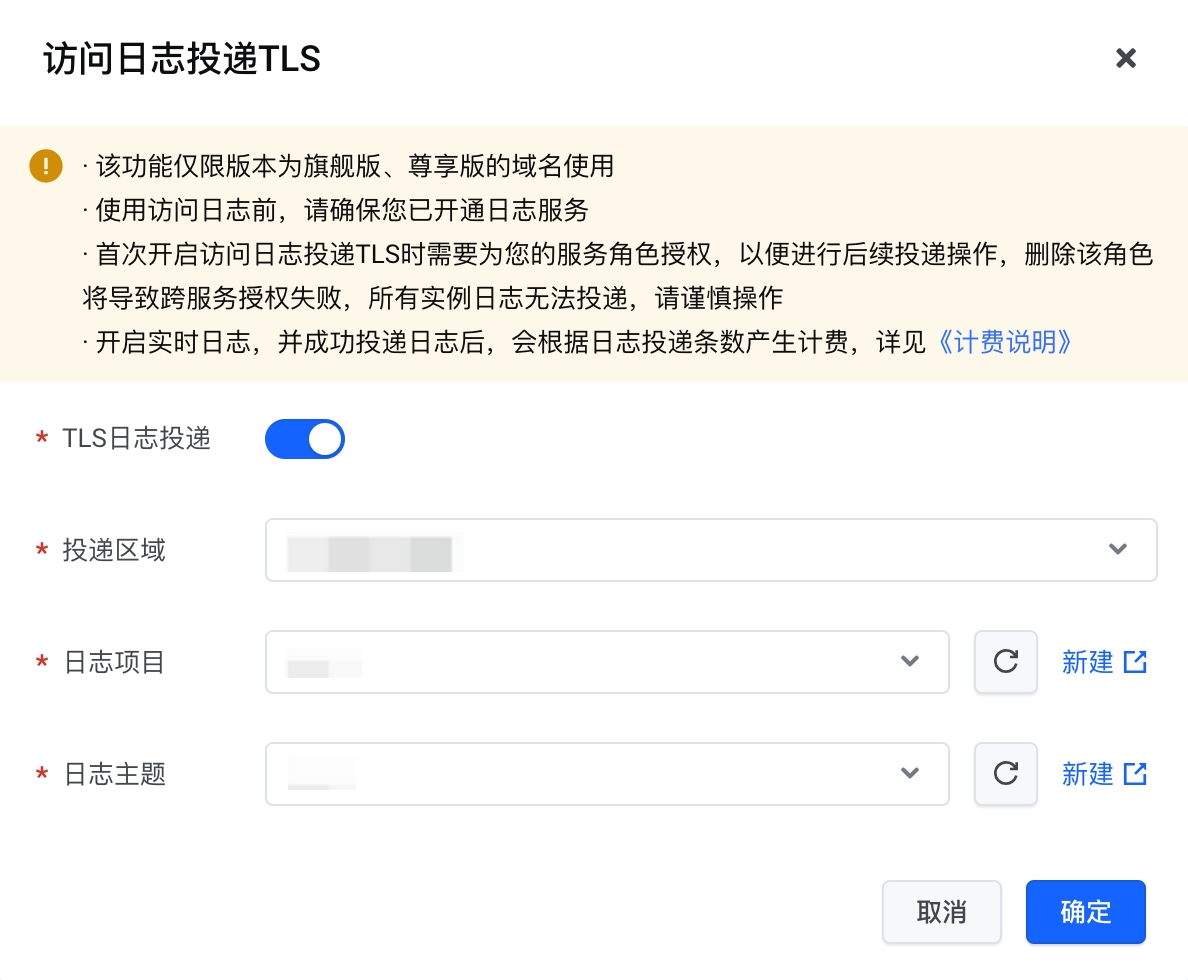Click the chevron arrow in 日志主题 field
Screen dimensions: 1188x980
pyautogui.click(x=910, y=773)
